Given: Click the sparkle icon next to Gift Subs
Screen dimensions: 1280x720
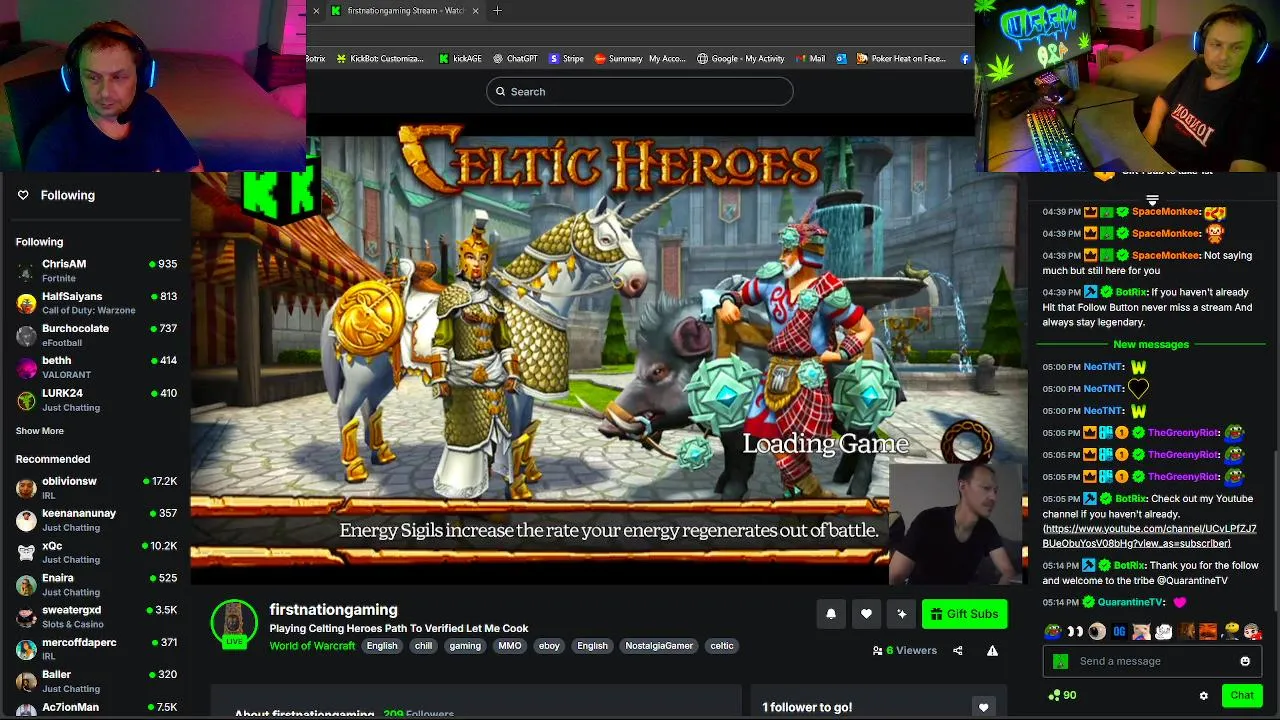Looking at the screenshot, I should [901, 614].
